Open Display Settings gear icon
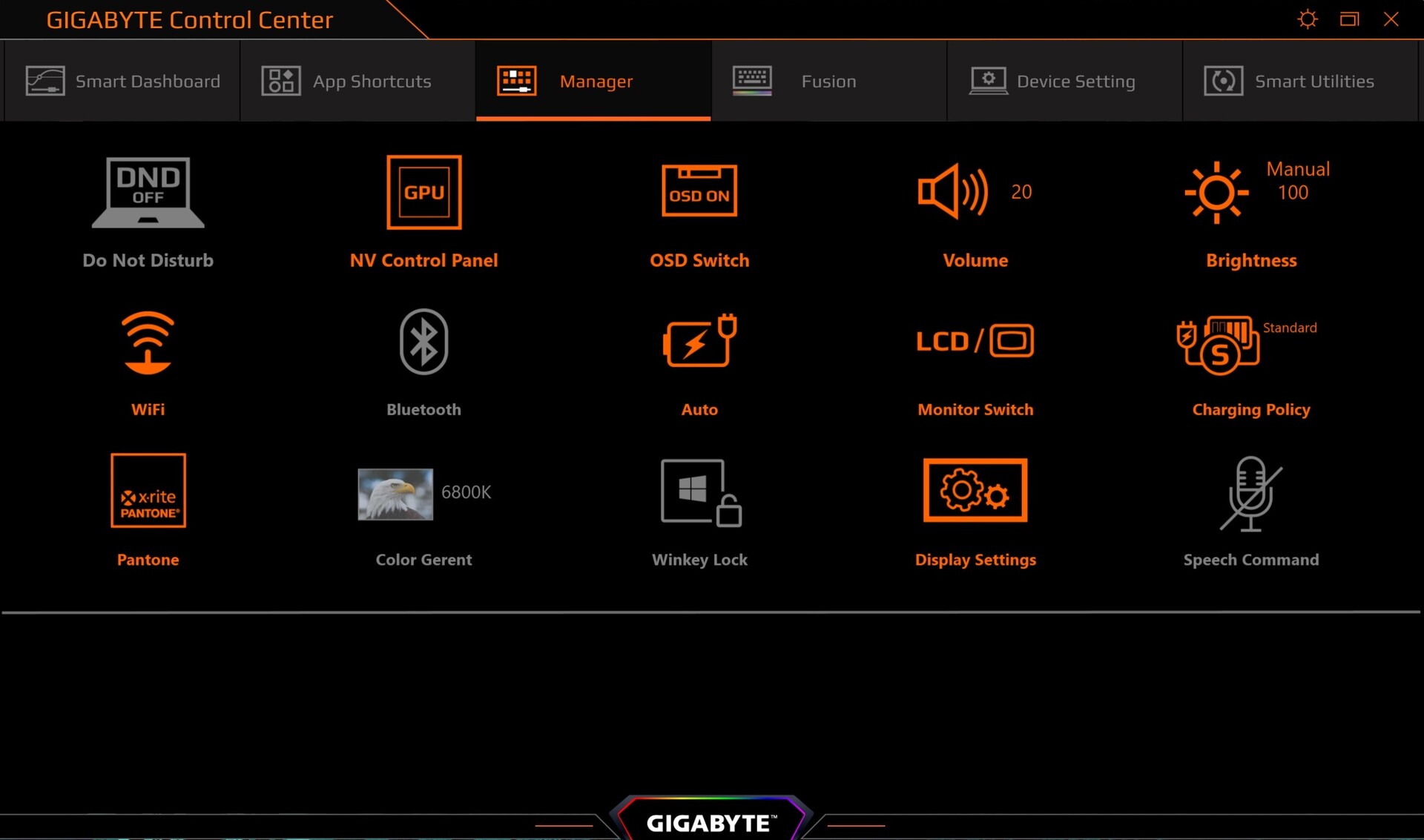 click(x=975, y=490)
